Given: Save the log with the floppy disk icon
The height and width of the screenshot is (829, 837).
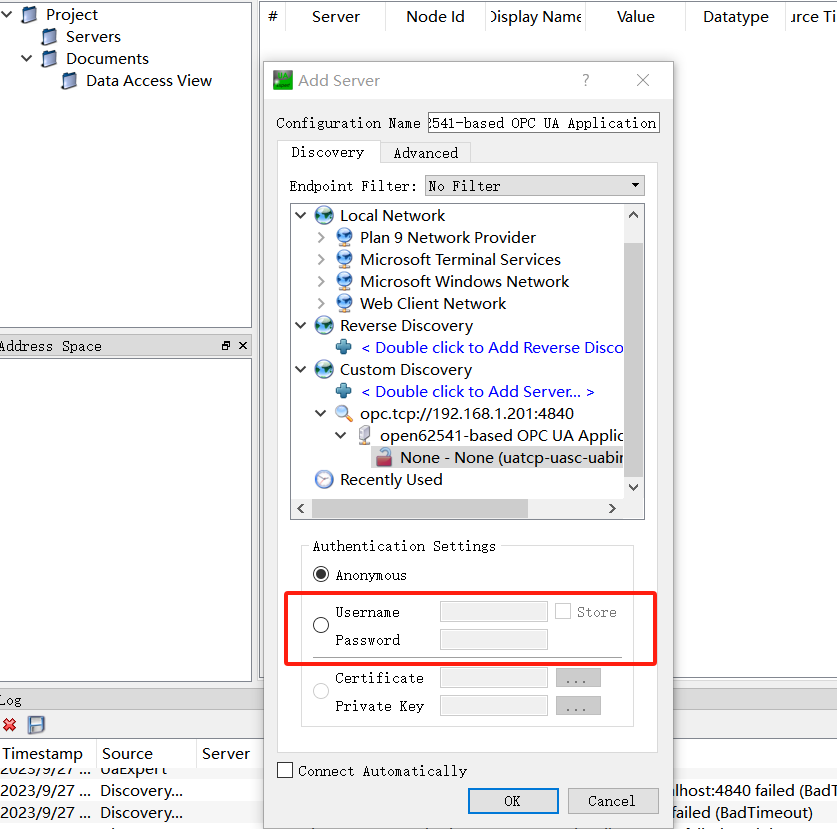Looking at the screenshot, I should click(x=36, y=724).
